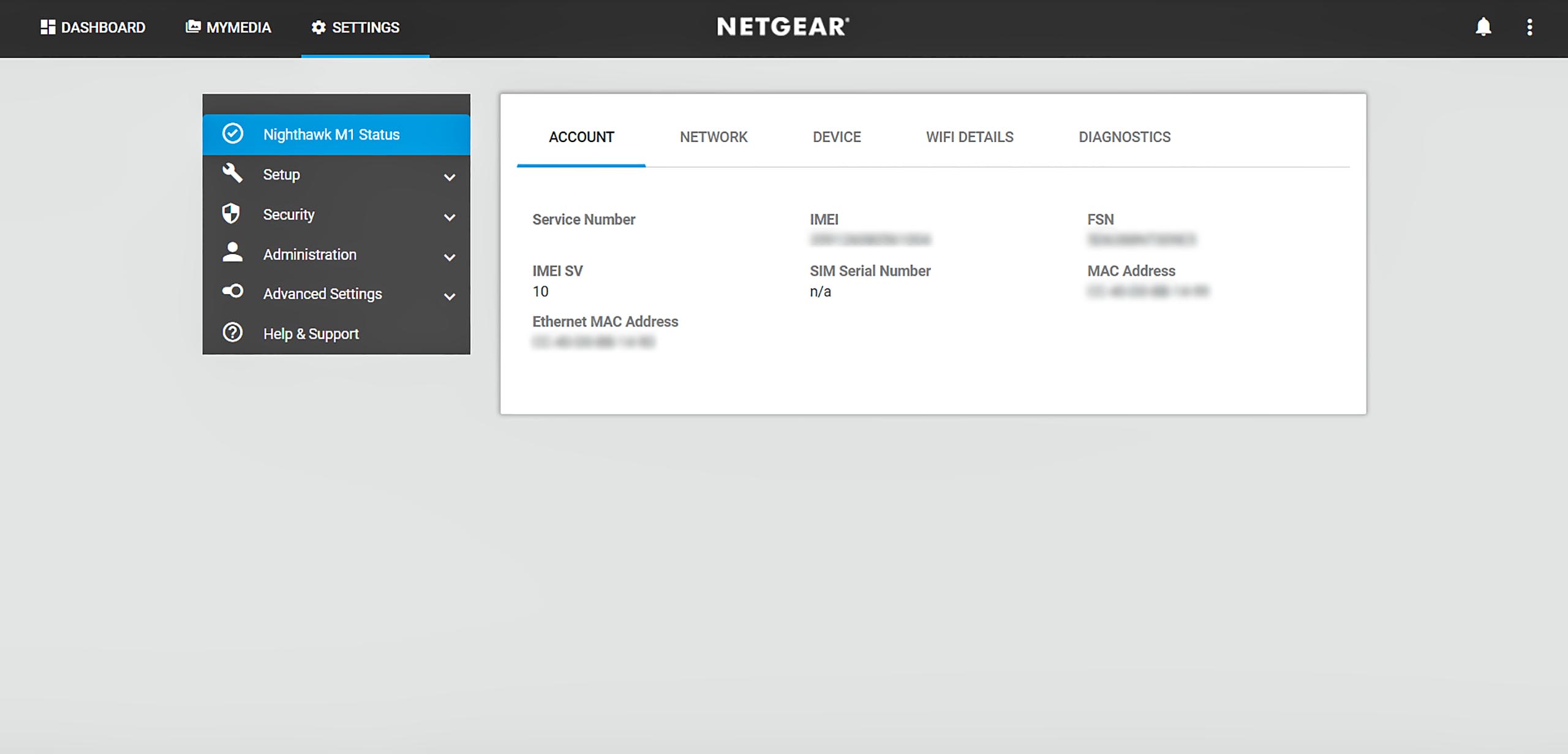The height and width of the screenshot is (754, 1568).
Task: Open the three-dot overflow menu
Action: [1529, 27]
